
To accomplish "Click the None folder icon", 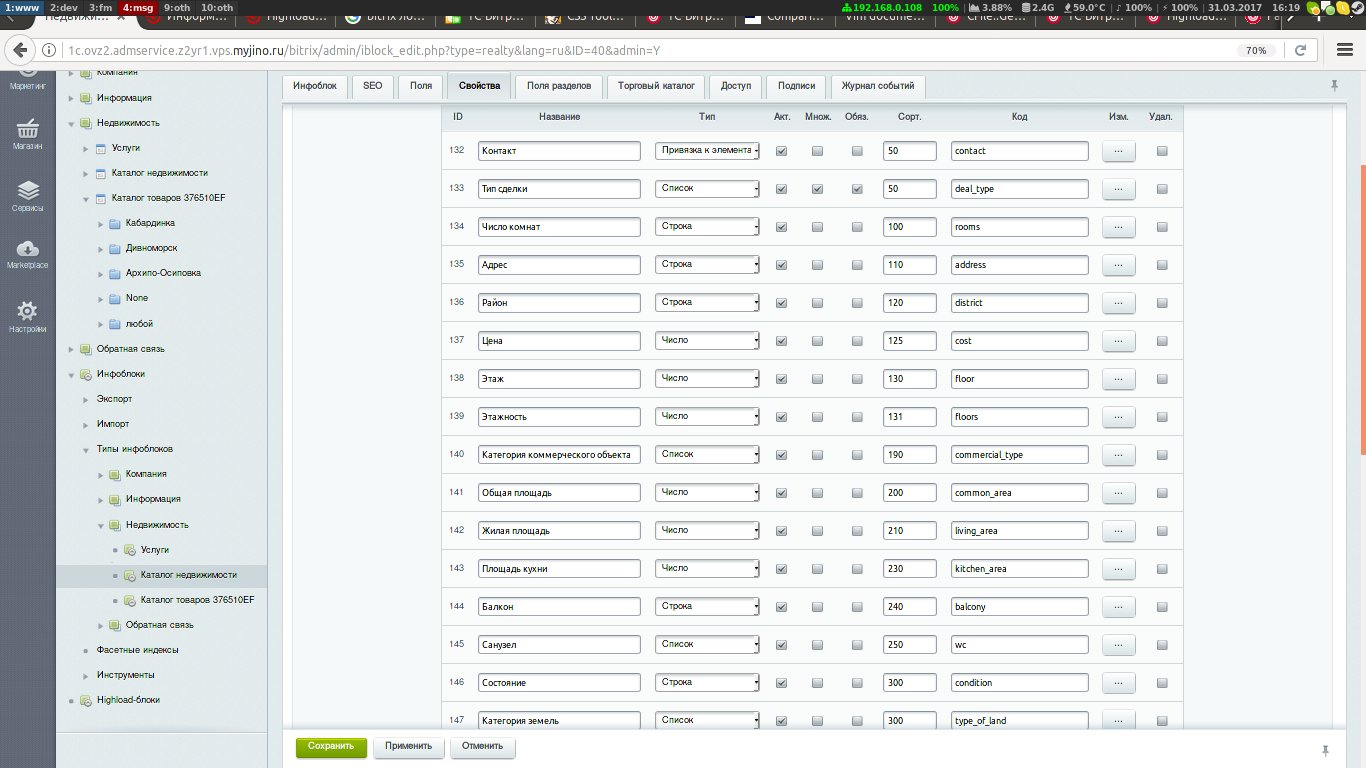I will [x=115, y=298].
